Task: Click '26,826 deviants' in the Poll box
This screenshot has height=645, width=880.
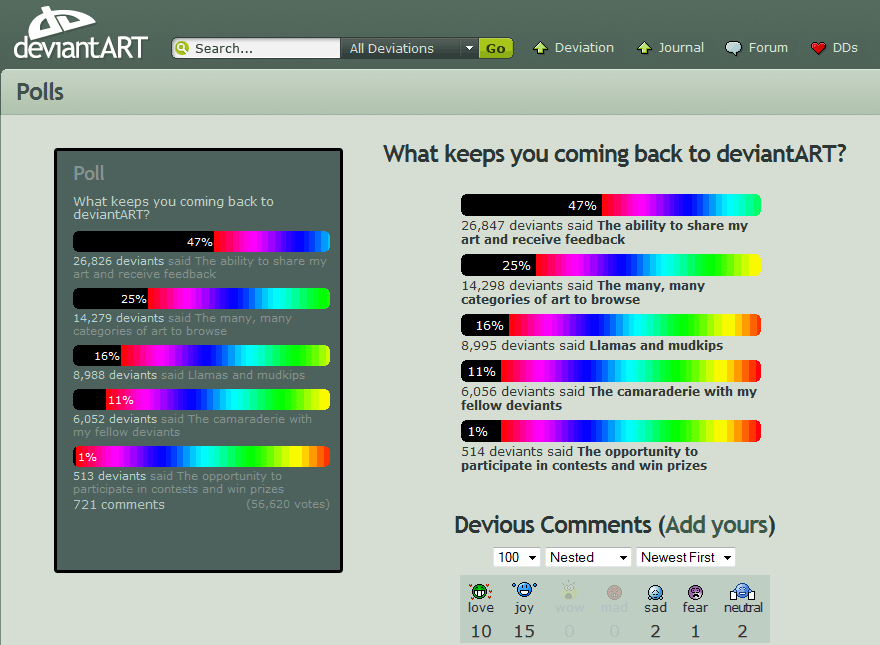Action: (118, 261)
